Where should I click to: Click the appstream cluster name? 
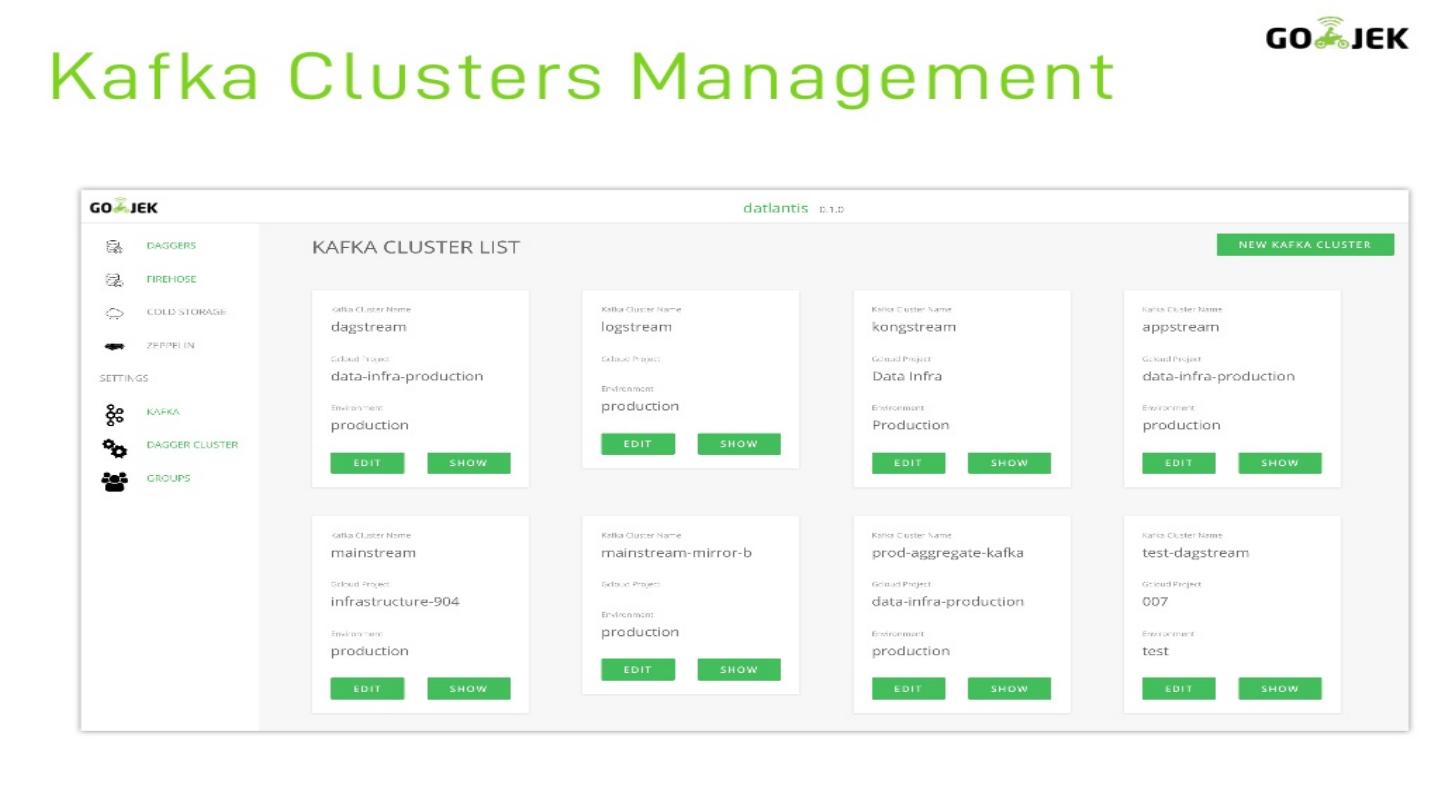(1181, 327)
